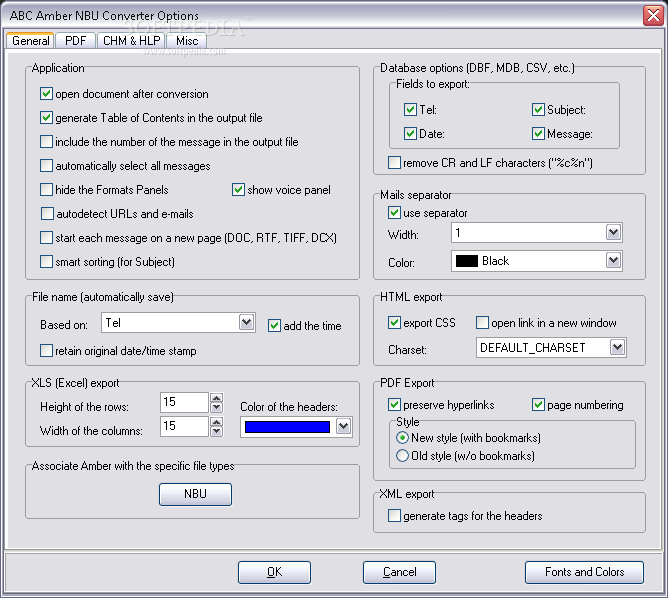Enable generate tags for the headers
This screenshot has height=598, width=668.
pos(394,515)
